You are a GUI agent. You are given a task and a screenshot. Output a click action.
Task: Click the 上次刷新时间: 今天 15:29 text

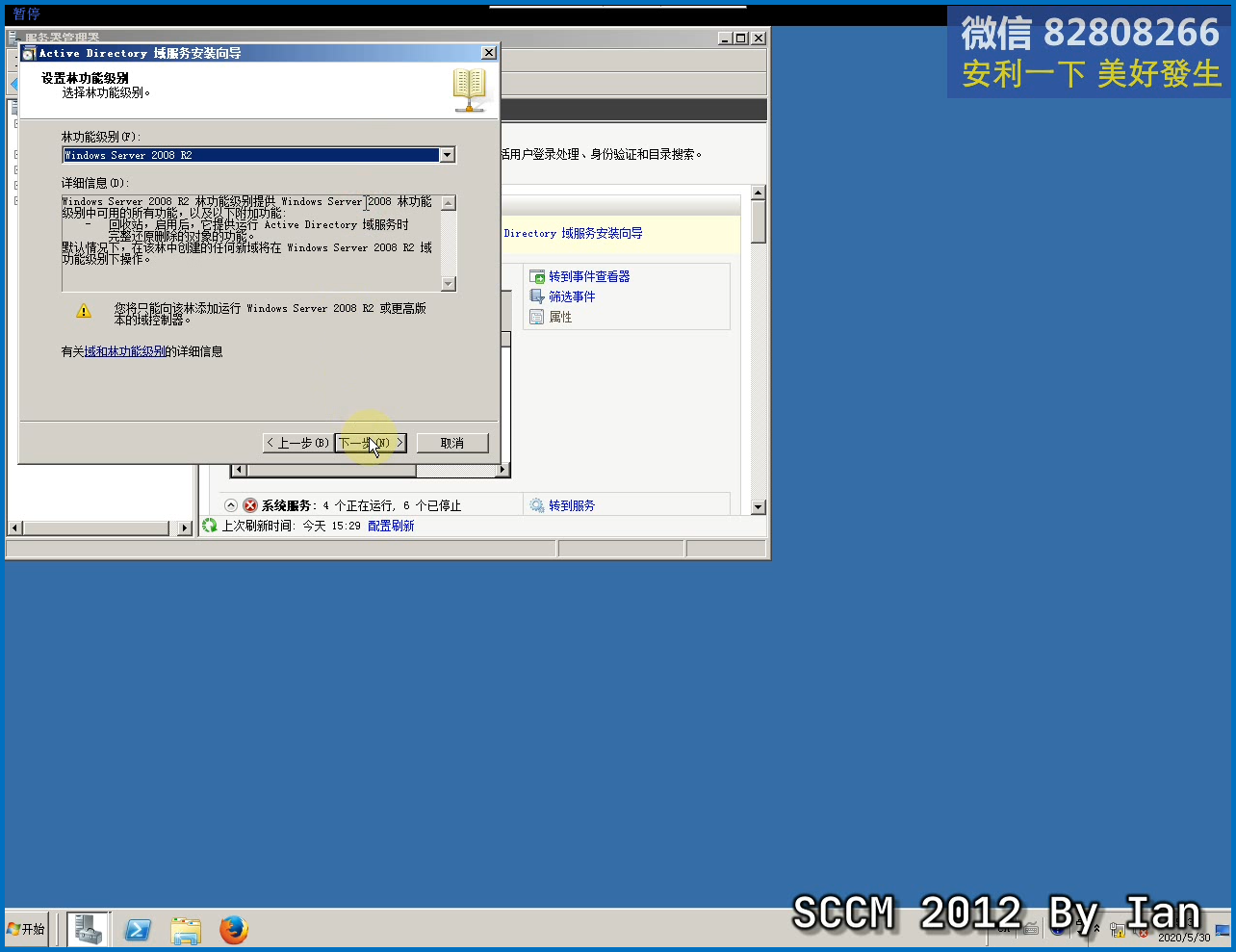tap(292, 527)
